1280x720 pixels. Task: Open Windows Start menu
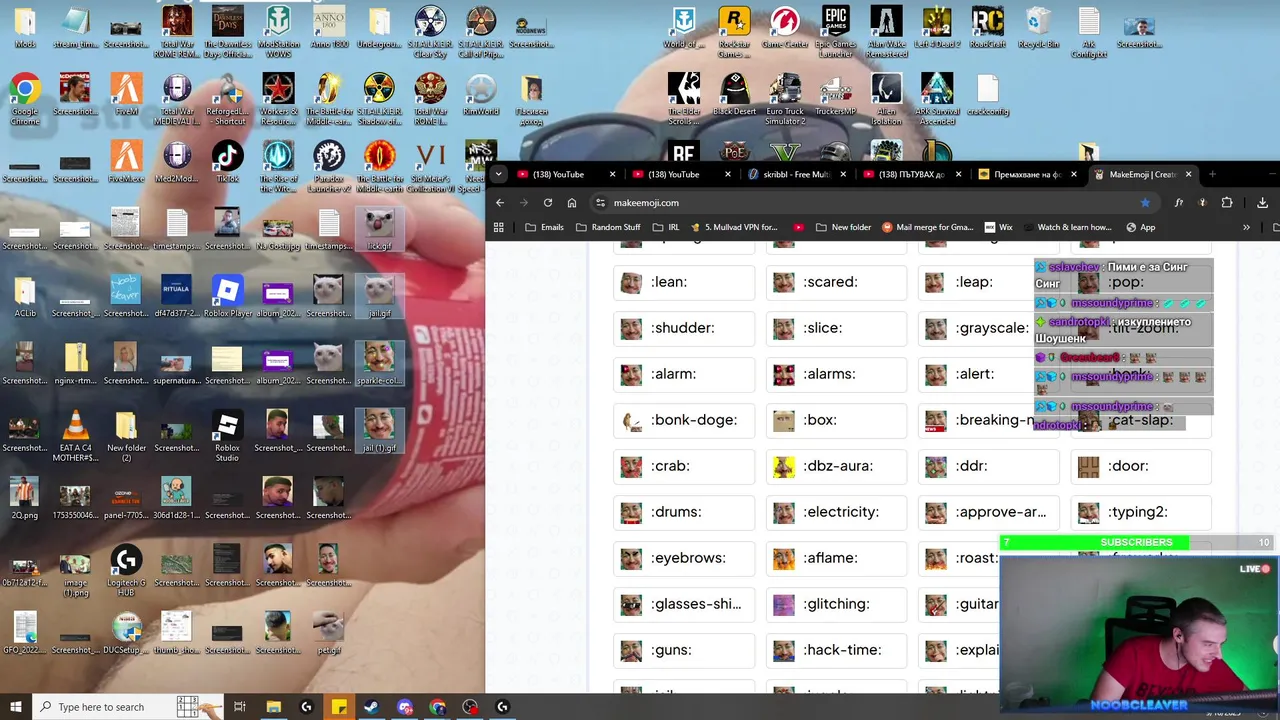click(x=16, y=707)
